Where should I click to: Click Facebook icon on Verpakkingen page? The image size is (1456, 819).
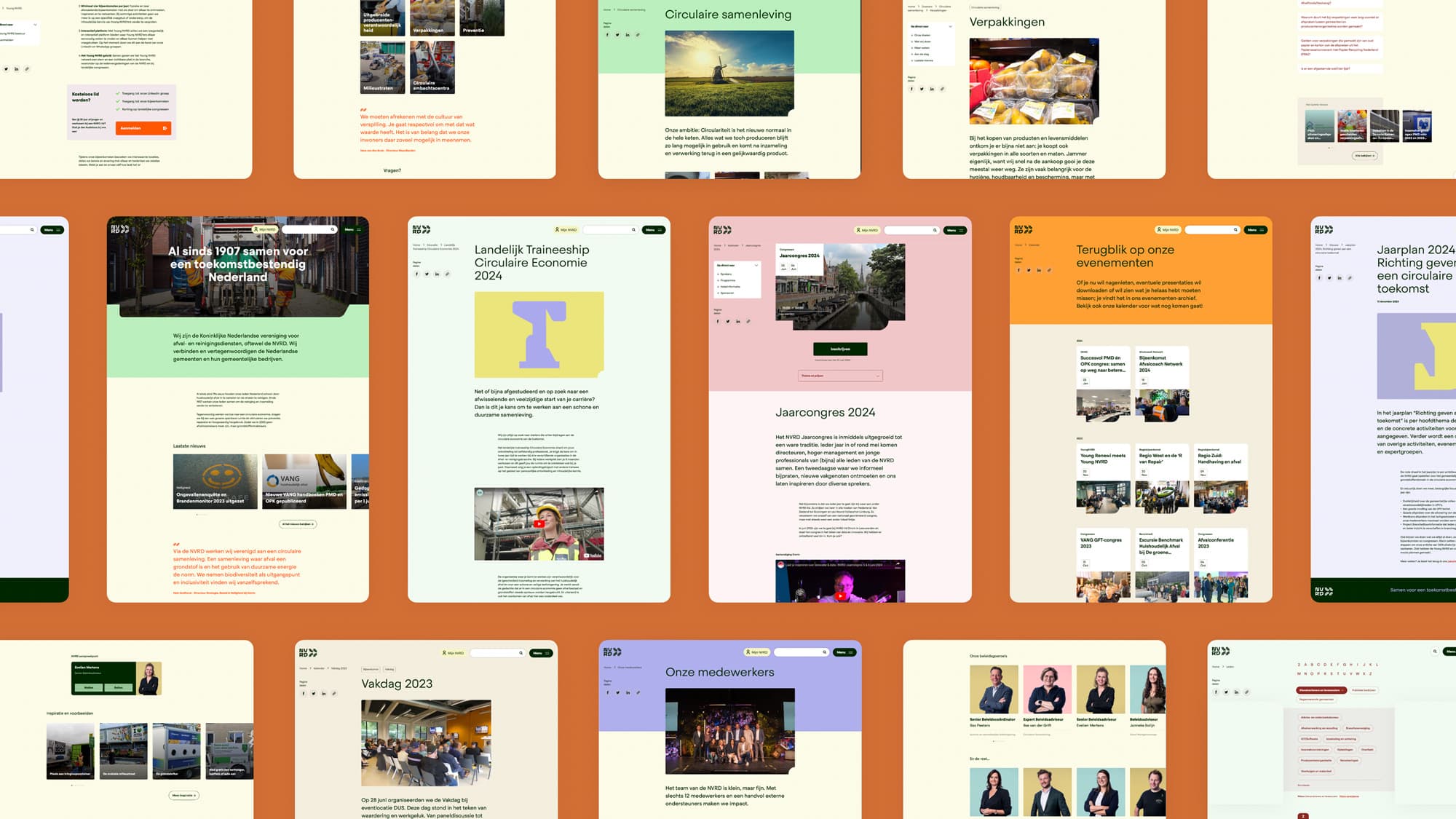pos(911,90)
